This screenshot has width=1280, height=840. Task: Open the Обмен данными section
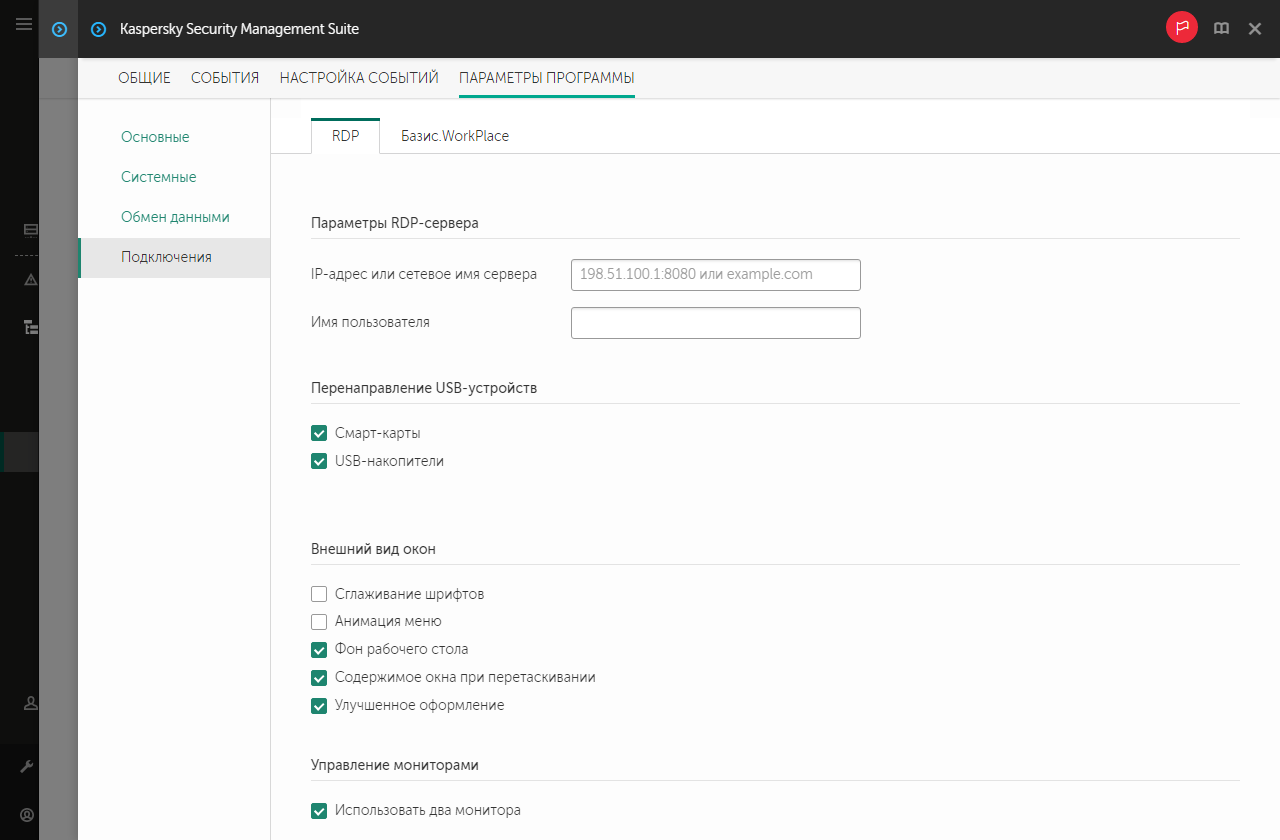pos(175,217)
